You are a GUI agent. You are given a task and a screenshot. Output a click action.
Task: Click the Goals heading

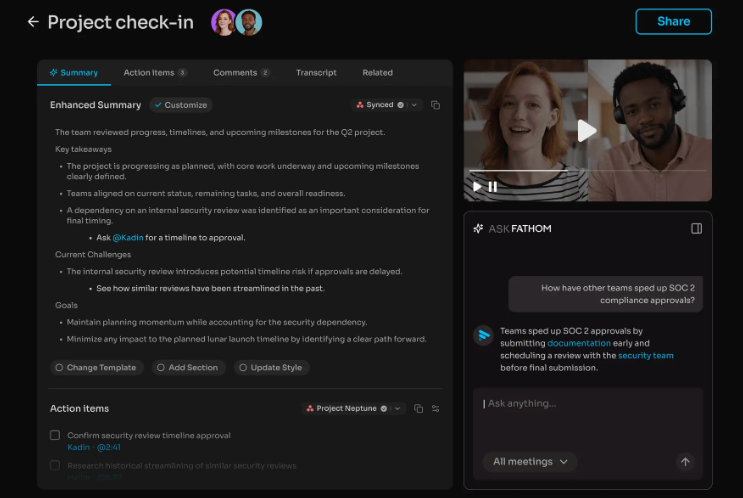coord(66,305)
